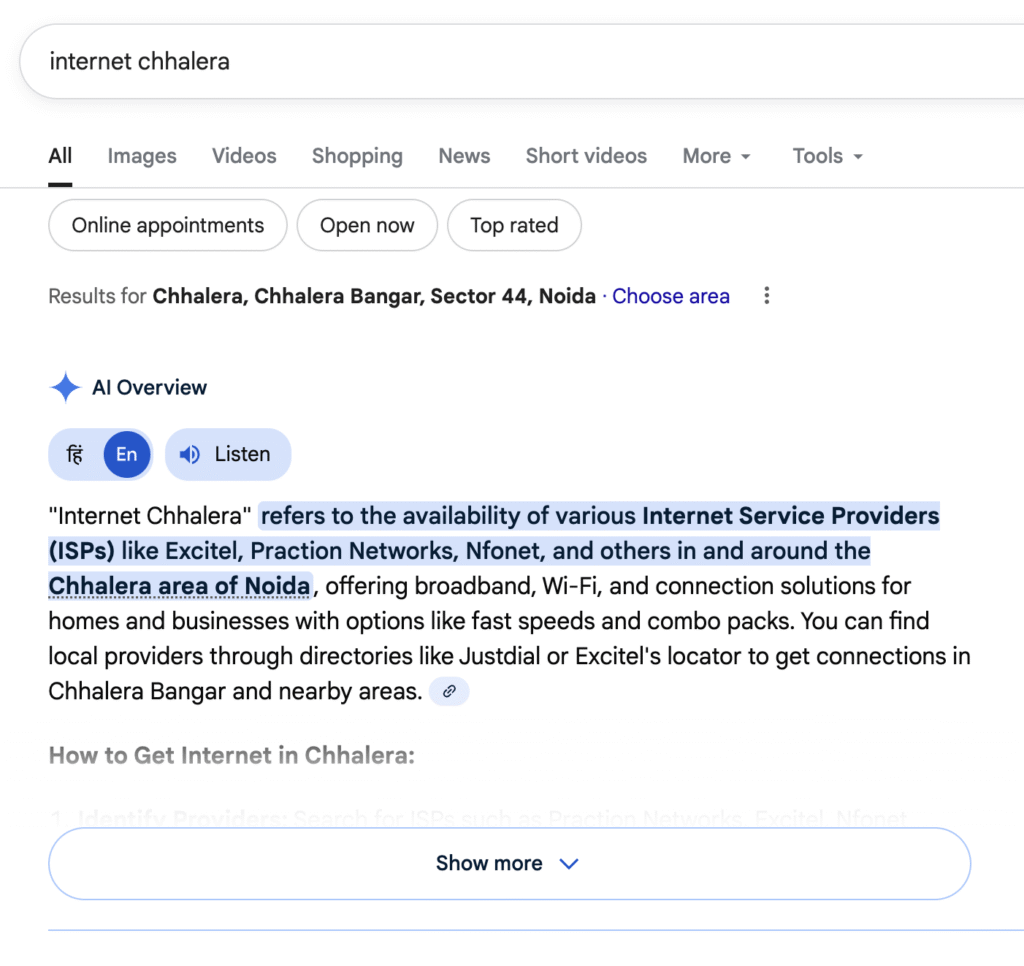
Task: Expand AI Overview with Show more
Action: tap(509, 863)
